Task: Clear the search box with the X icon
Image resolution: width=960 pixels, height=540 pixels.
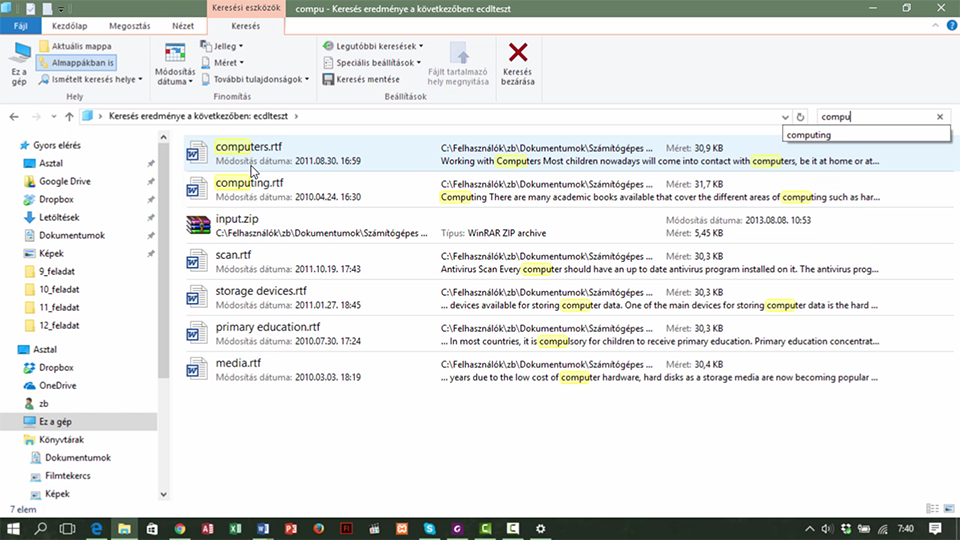Action: click(x=940, y=116)
